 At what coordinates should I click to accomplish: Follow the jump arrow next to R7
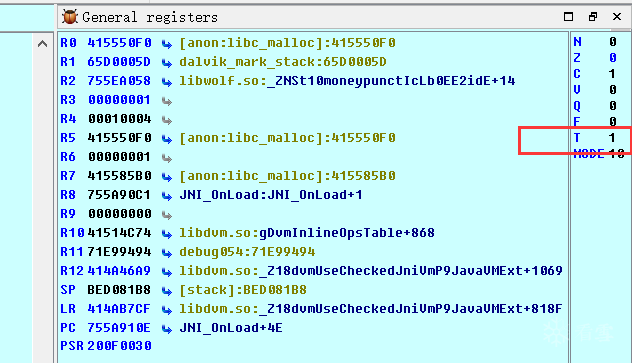click(166, 176)
